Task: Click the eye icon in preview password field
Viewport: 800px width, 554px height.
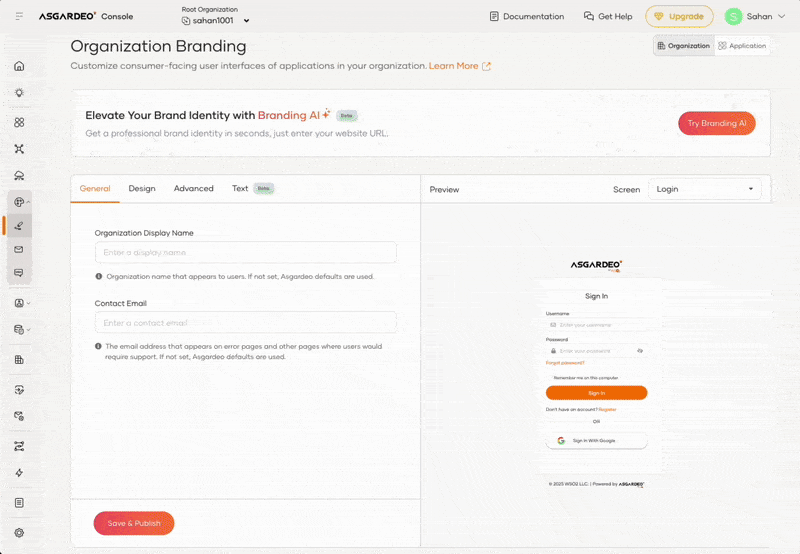Action: pos(640,351)
